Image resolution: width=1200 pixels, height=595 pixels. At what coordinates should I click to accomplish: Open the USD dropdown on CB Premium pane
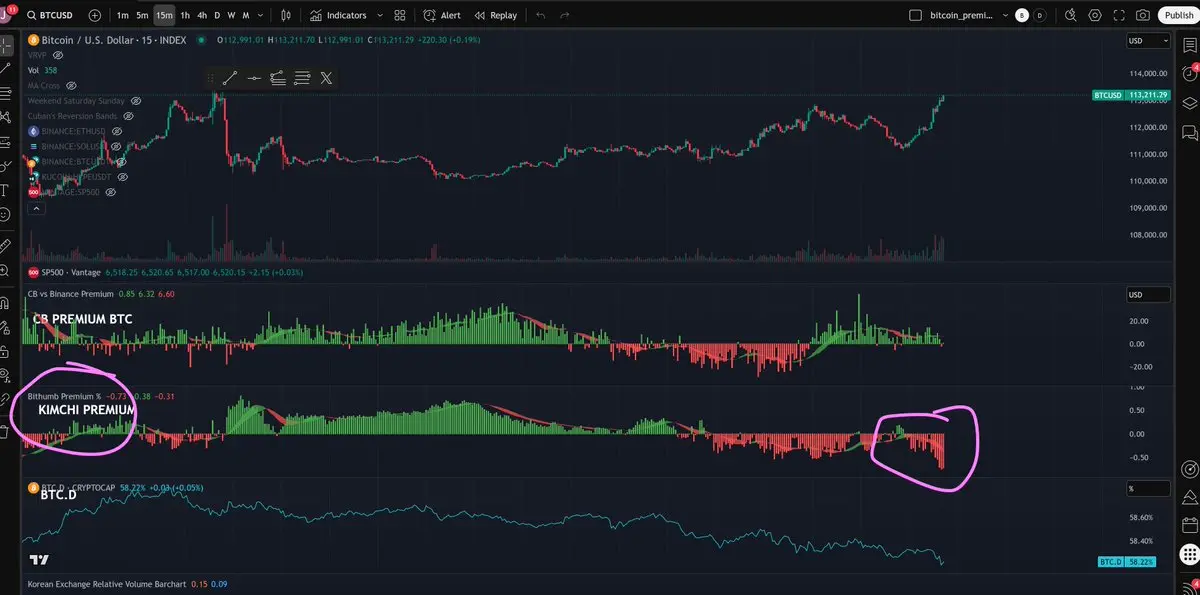(x=1147, y=294)
